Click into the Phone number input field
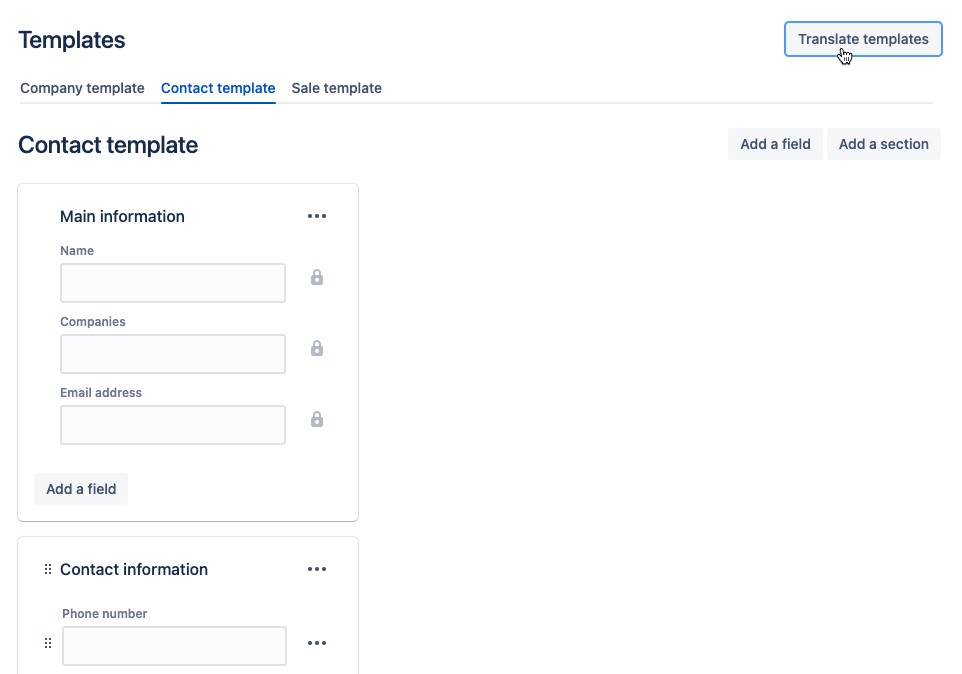 coord(174,646)
